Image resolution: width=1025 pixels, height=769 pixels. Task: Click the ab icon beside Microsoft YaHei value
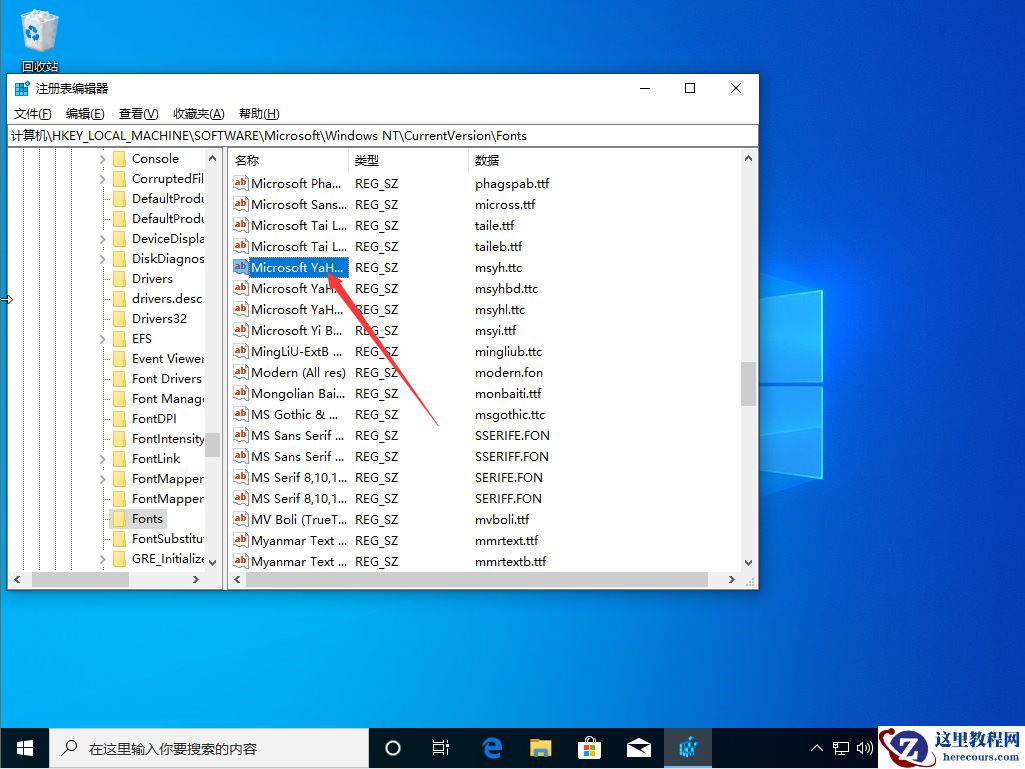(x=240, y=267)
